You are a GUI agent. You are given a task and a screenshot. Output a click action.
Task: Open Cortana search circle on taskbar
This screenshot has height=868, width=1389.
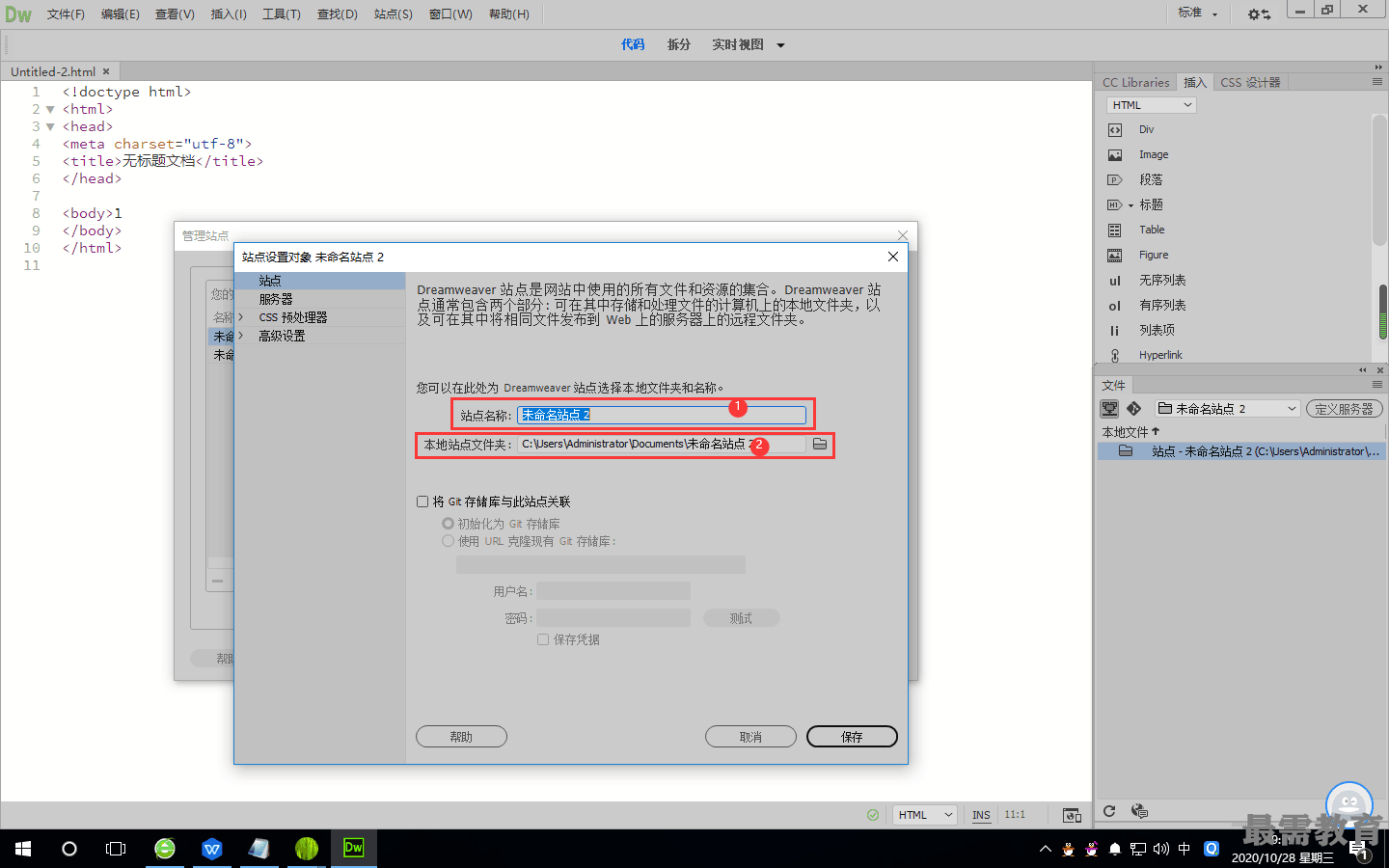click(x=69, y=849)
